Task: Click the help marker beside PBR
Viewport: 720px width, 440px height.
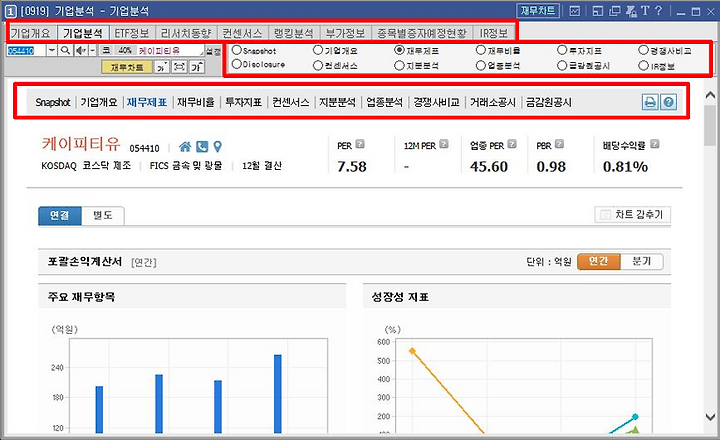Action: coord(559,144)
